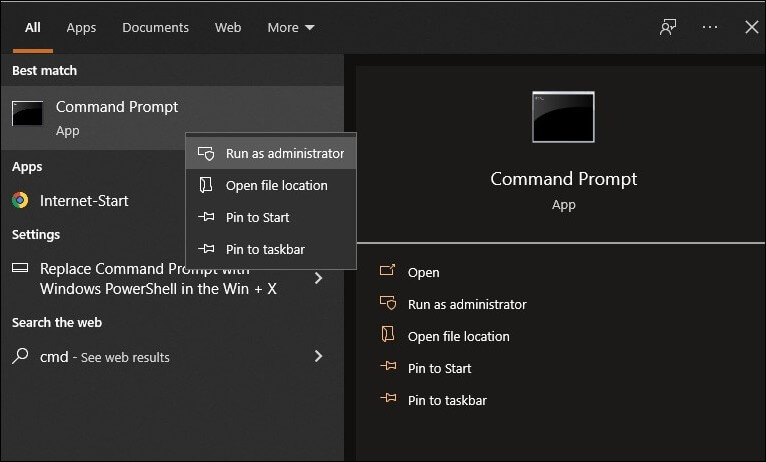766x462 pixels.
Task: Choose Open file location in context menu
Action: [271, 186]
